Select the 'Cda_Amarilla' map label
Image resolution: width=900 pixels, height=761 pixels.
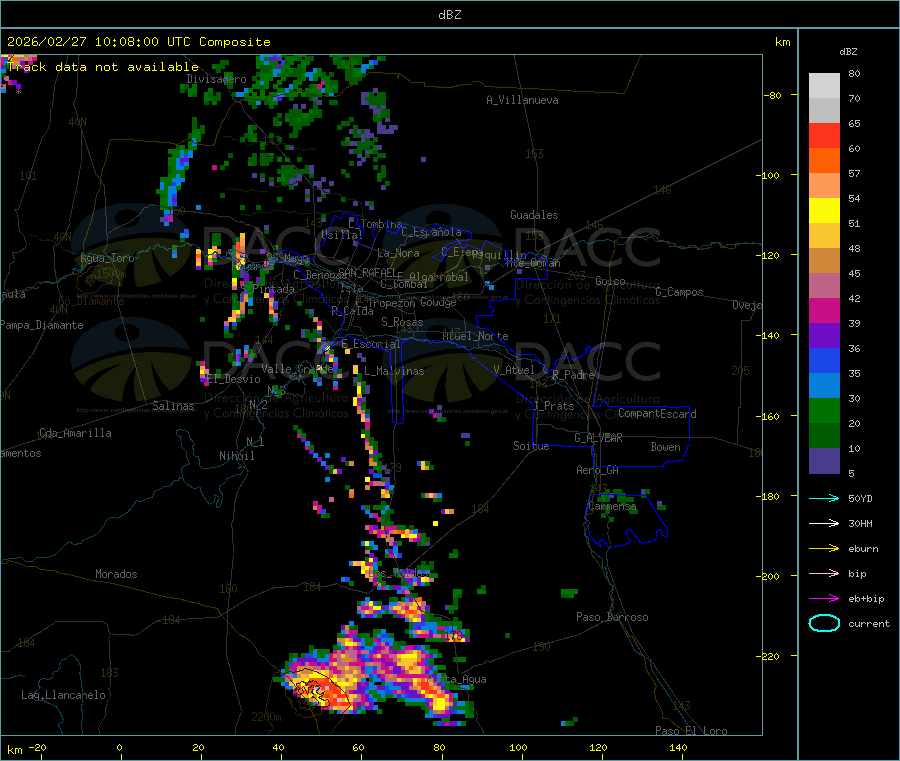tap(75, 433)
